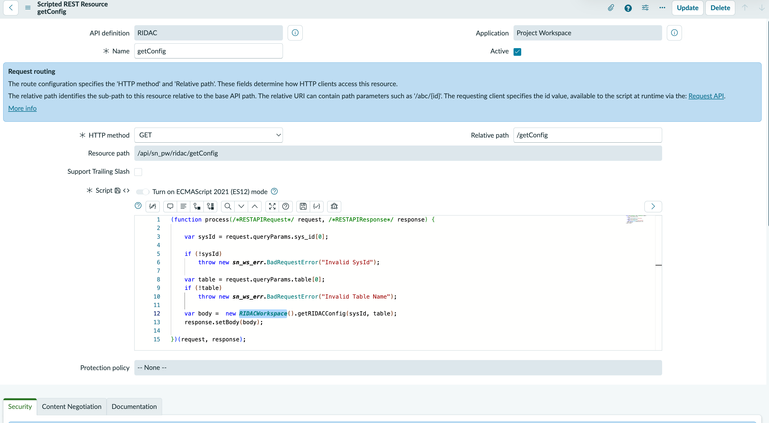Open the personalize form sliders icon
Screen dimensions: 769x423
[x=645, y=8]
